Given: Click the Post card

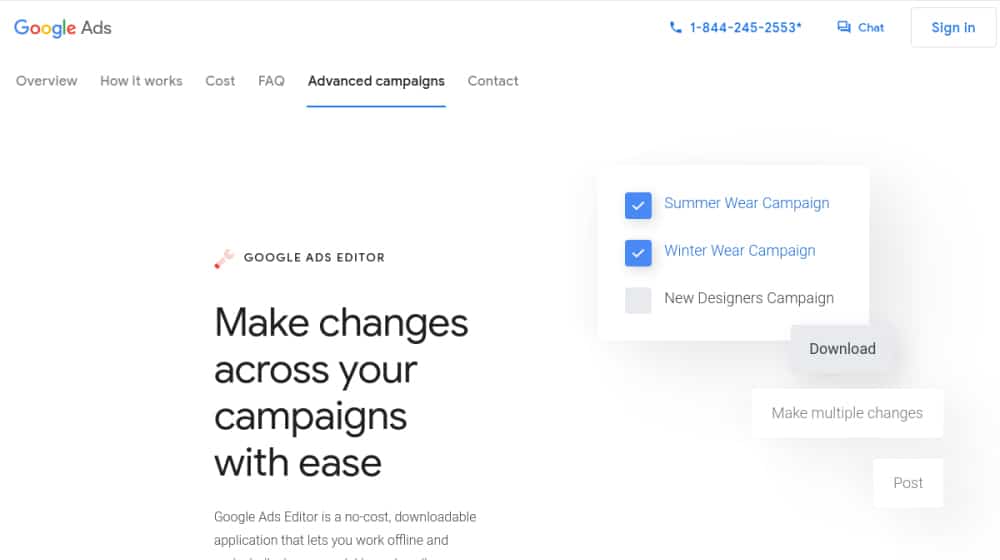Looking at the screenshot, I should (908, 483).
